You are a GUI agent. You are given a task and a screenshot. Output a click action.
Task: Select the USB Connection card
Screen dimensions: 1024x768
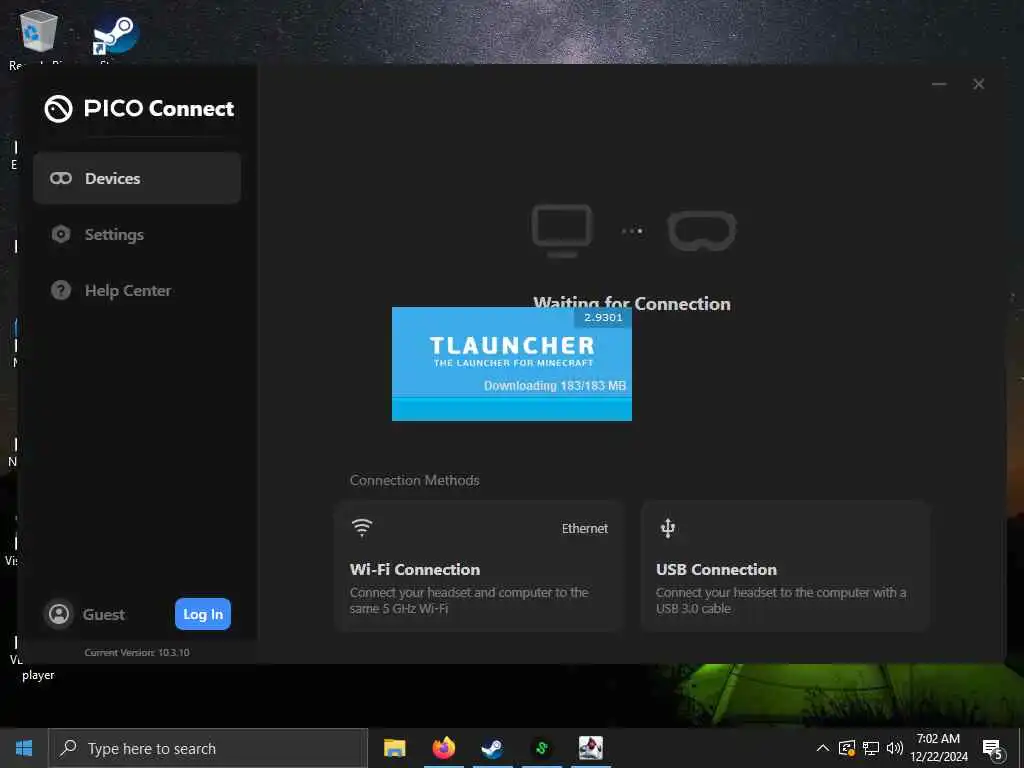pos(786,566)
